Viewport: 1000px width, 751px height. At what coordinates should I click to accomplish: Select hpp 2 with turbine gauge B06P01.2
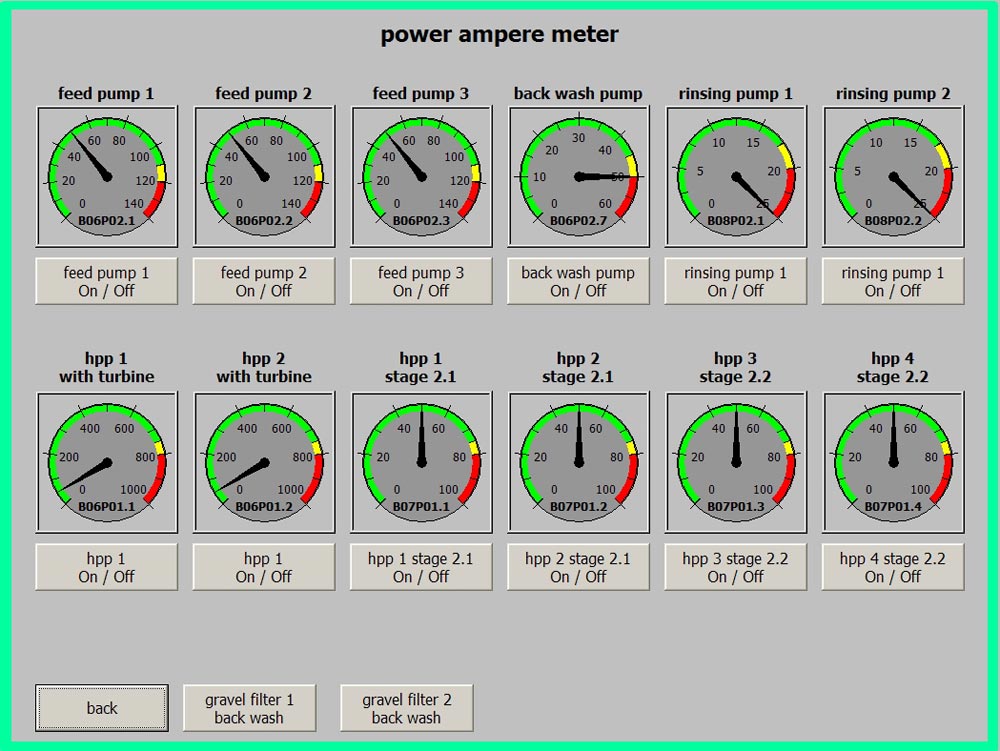[x=264, y=462]
